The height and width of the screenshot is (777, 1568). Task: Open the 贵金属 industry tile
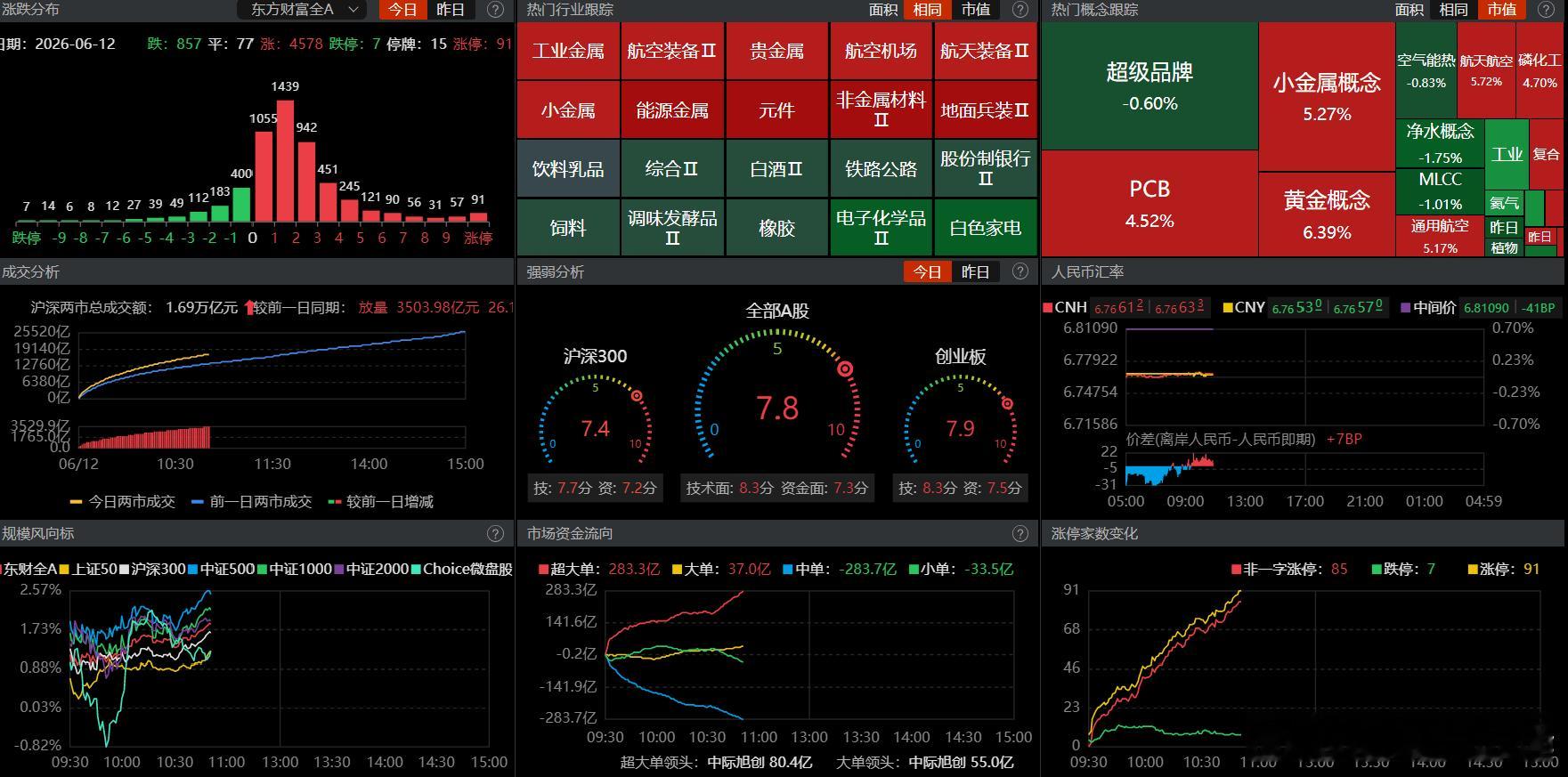point(776,51)
